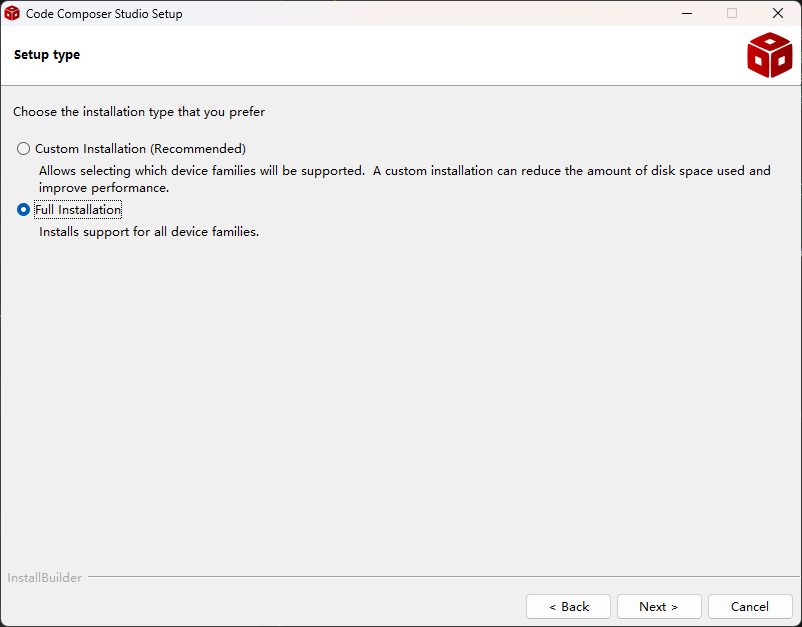Click the 'Custom Installation (Recommended)' label
The width and height of the screenshot is (802, 627).
141,149
